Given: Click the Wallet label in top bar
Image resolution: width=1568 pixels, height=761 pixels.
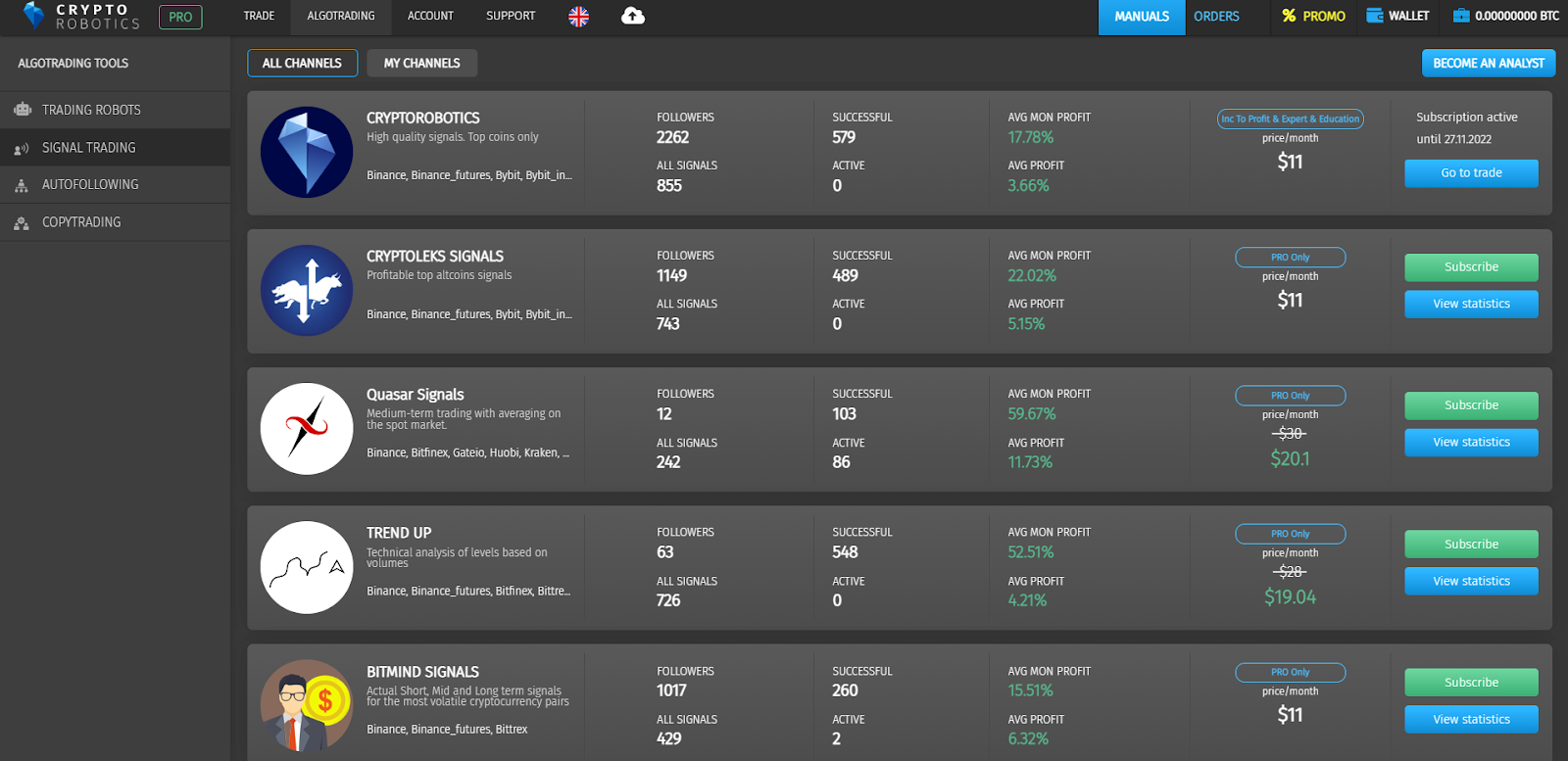Looking at the screenshot, I should [x=1408, y=16].
